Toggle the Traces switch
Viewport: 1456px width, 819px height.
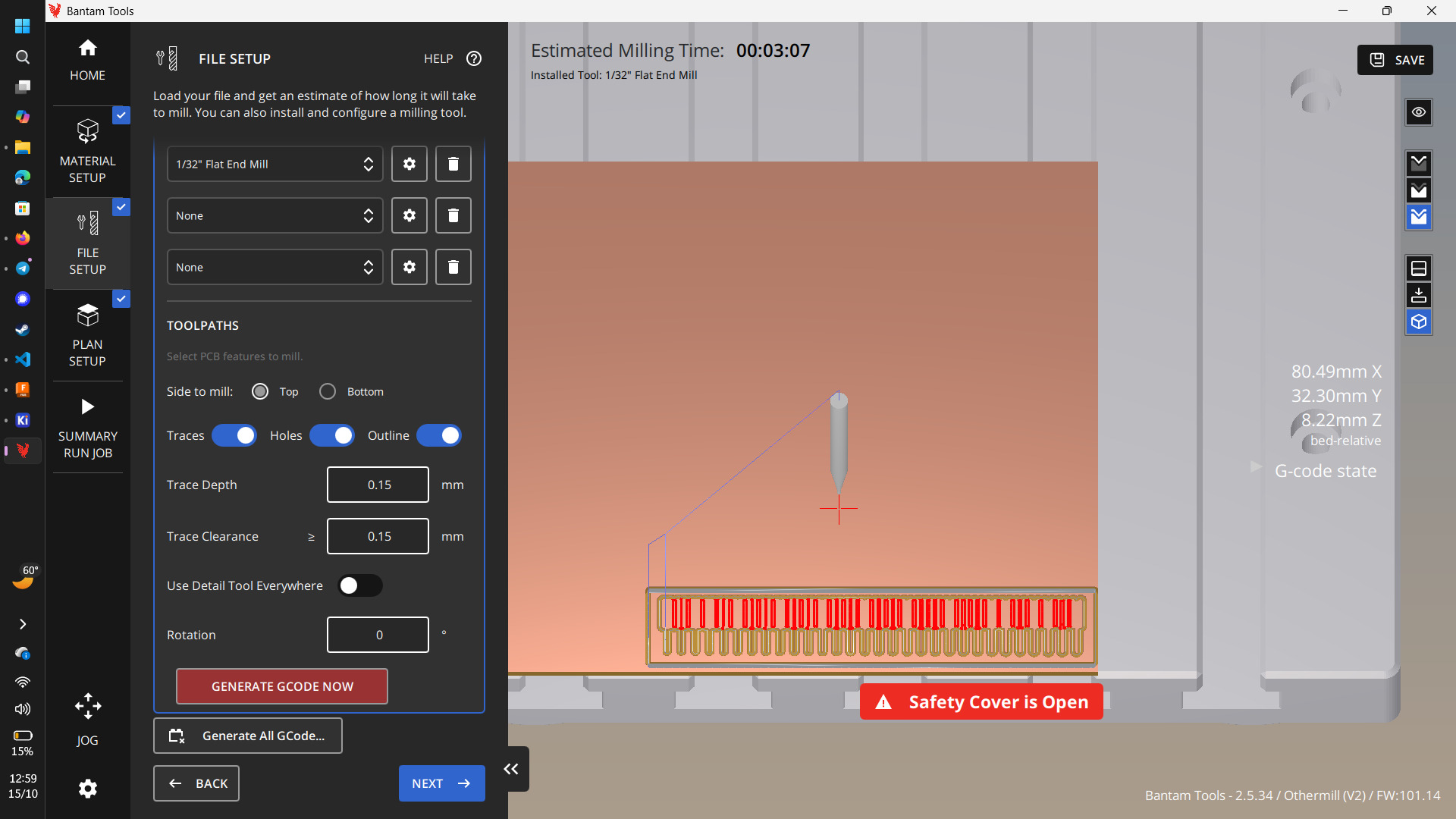(234, 435)
